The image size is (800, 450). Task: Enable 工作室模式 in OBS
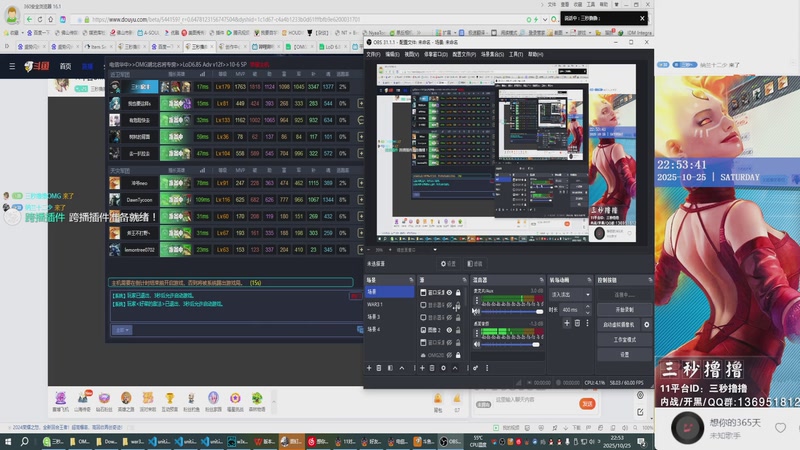coord(624,339)
